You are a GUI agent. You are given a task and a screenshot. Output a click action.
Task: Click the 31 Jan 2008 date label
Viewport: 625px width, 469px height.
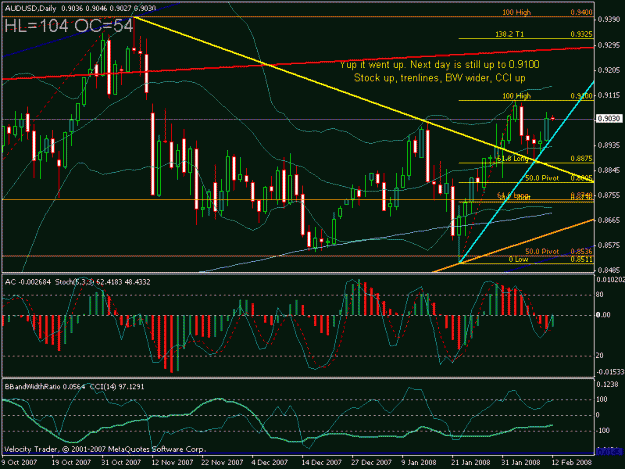click(521, 462)
